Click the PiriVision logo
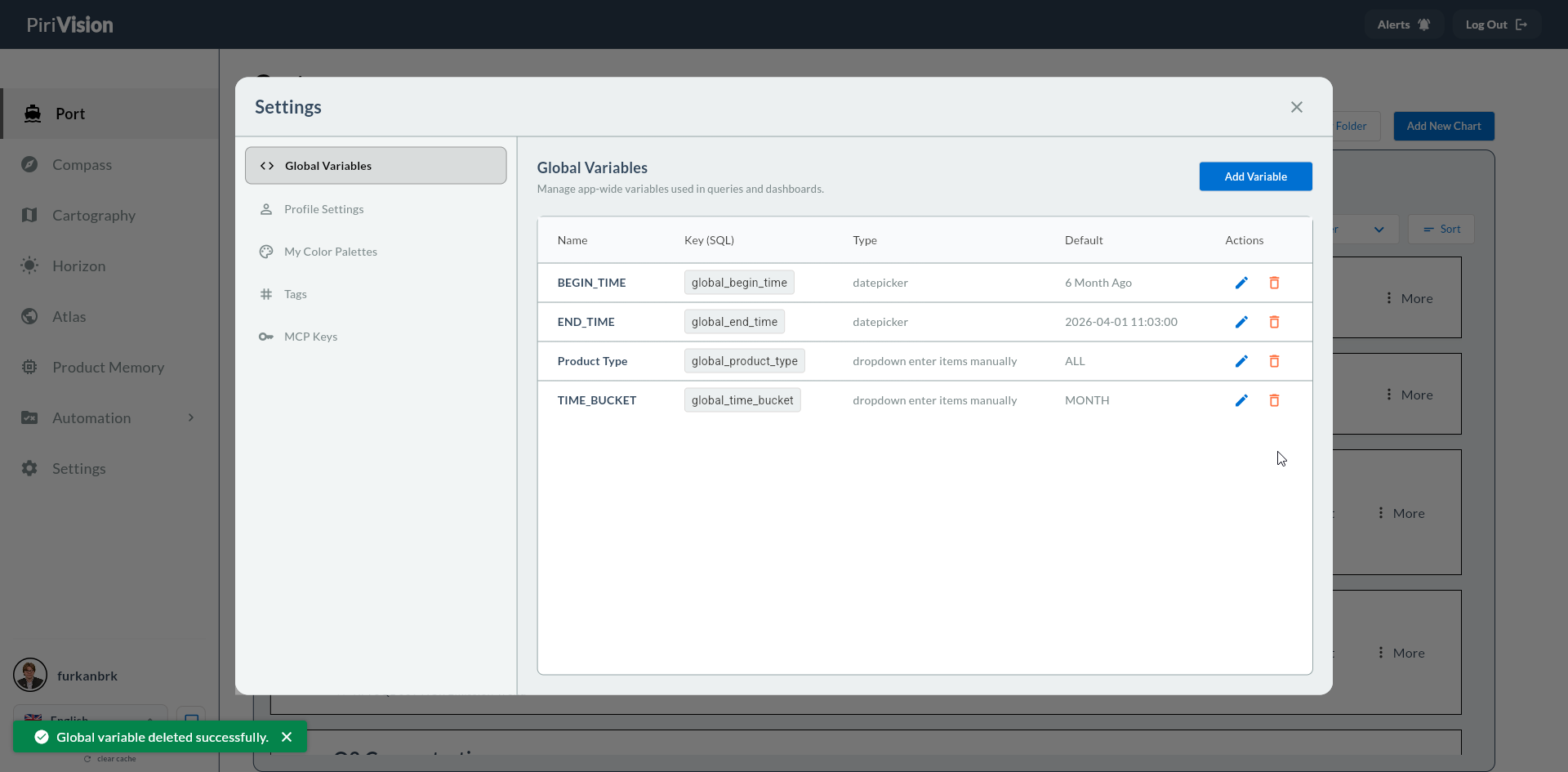This screenshot has height=772, width=1568. 69,25
